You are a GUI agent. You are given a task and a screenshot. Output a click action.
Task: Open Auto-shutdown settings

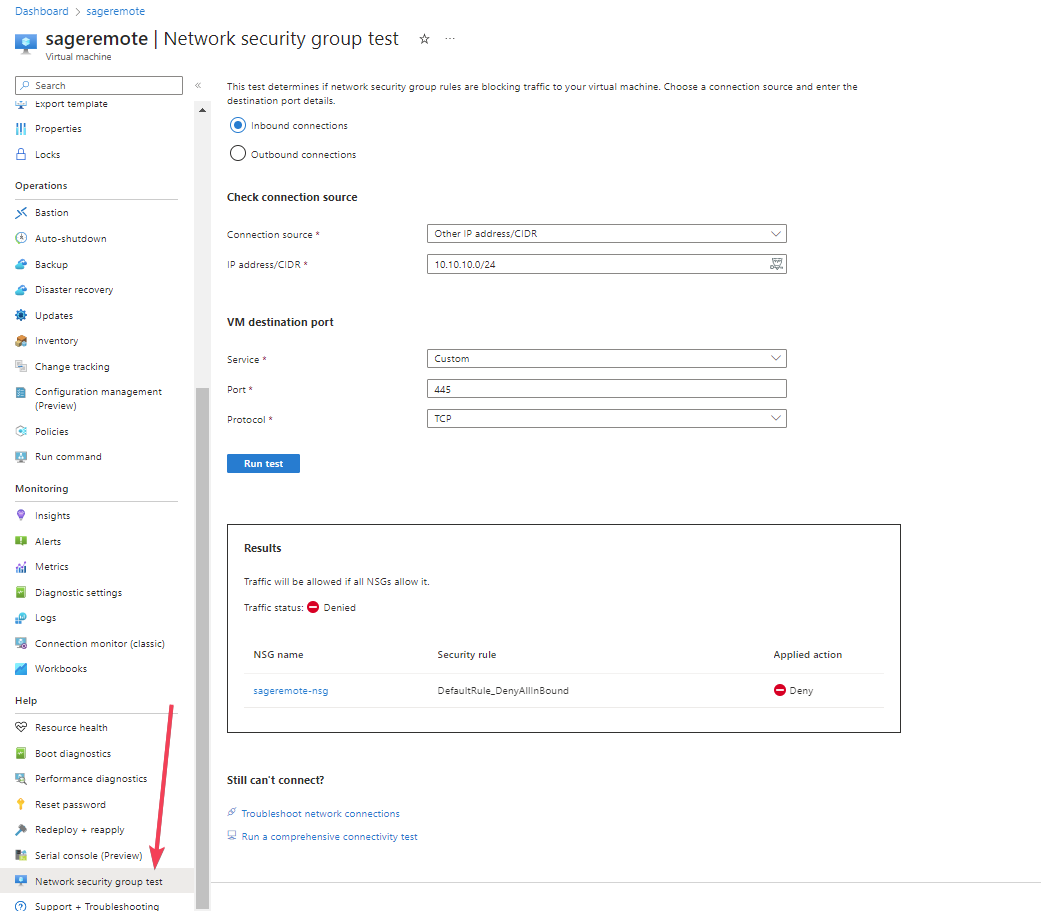coord(68,238)
